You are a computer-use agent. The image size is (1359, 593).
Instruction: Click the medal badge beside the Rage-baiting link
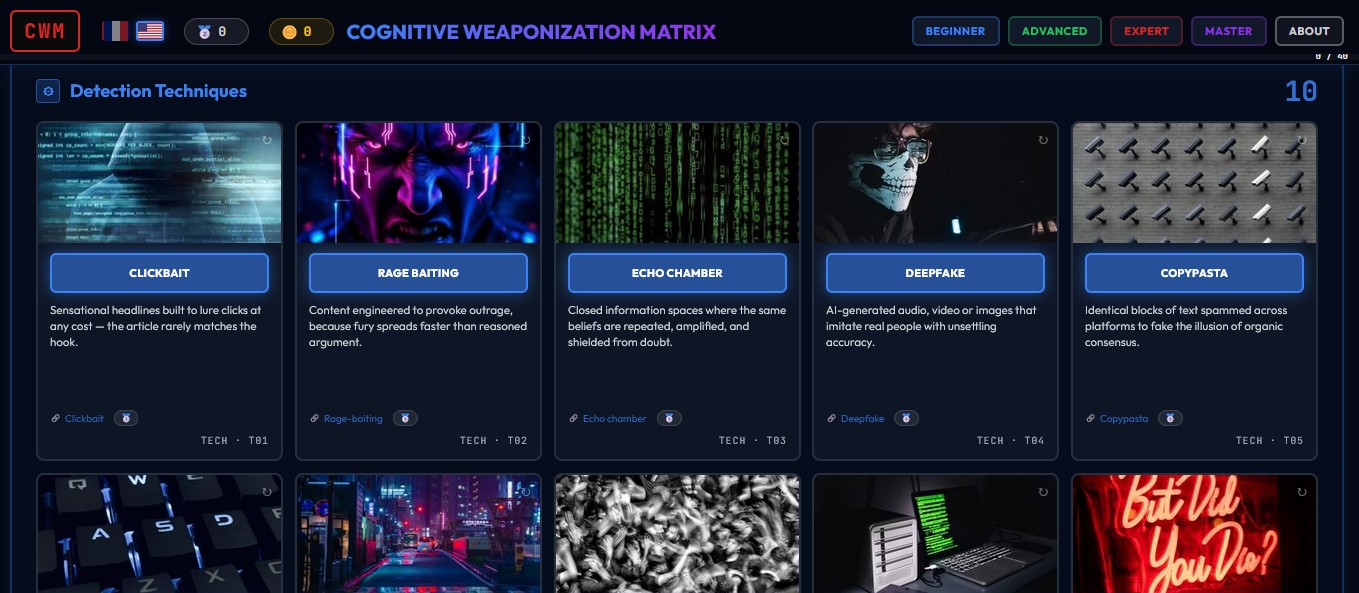(405, 418)
